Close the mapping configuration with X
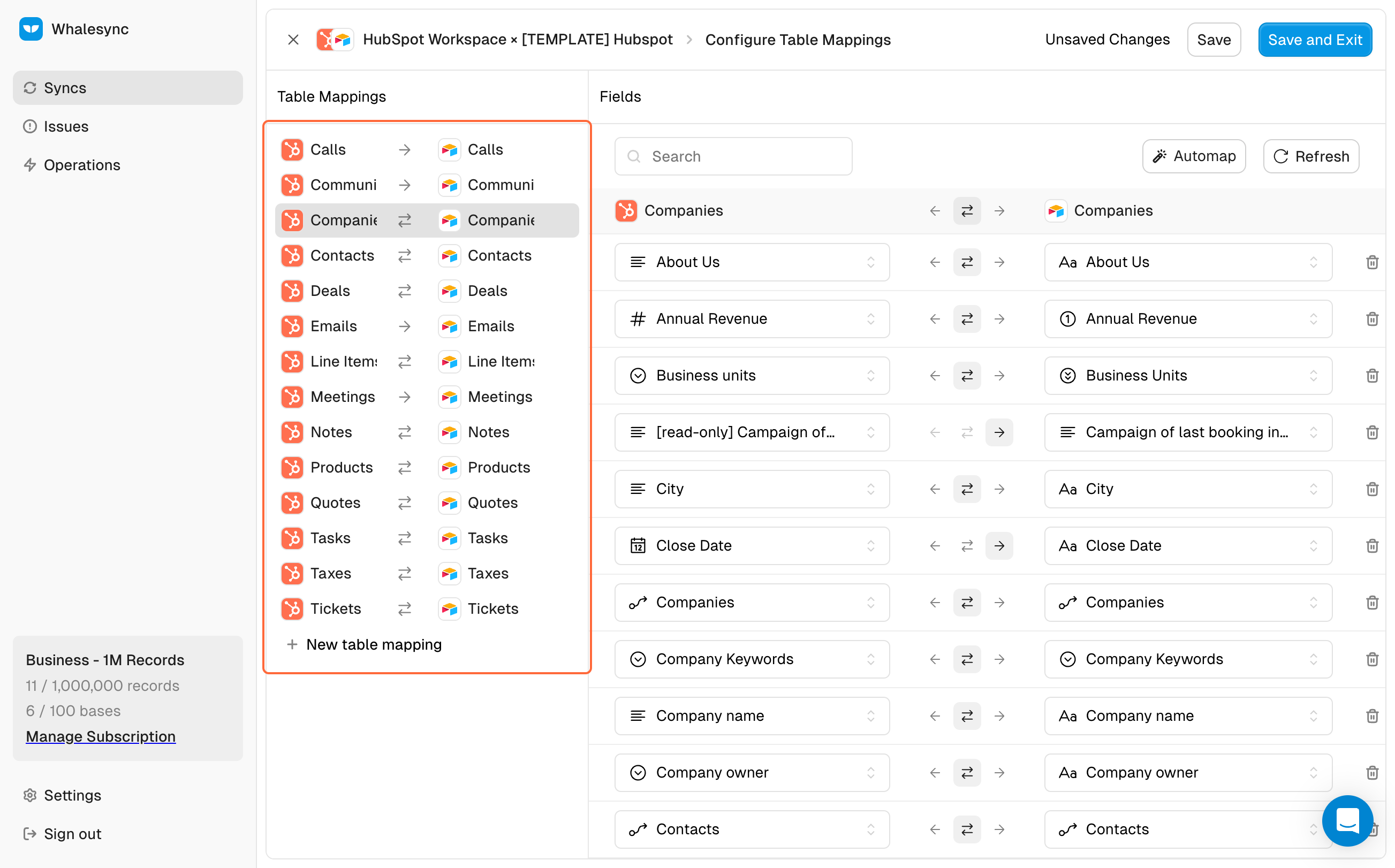The width and height of the screenshot is (1395, 868). (x=293, y=40)
